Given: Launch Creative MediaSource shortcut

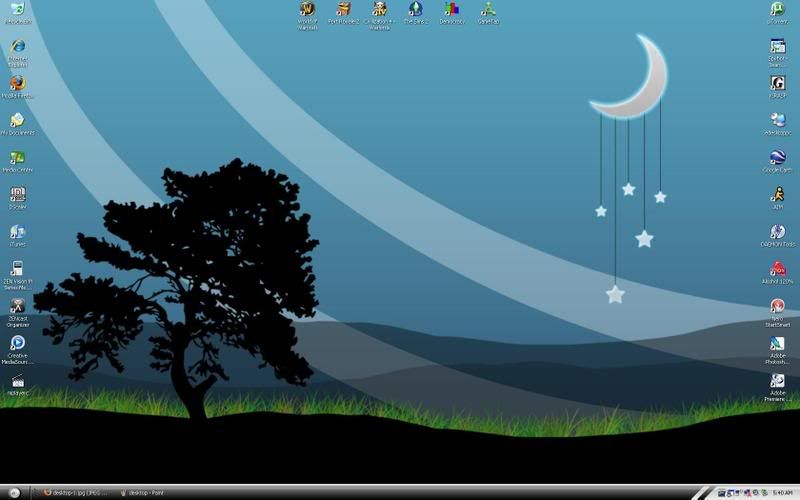Looking at the screenshot, I should click(17, 344).
